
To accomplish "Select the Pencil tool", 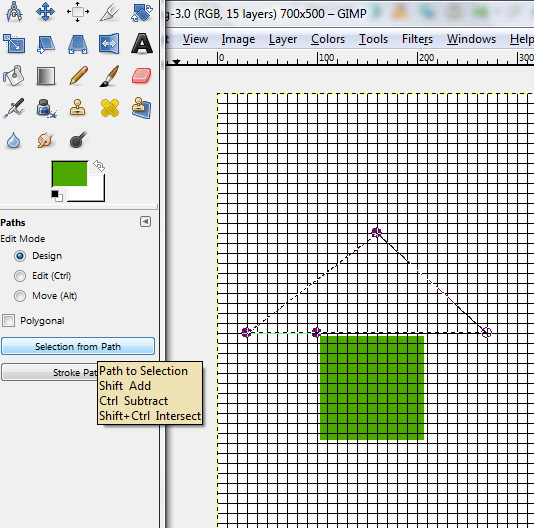I will coord(78,76).
